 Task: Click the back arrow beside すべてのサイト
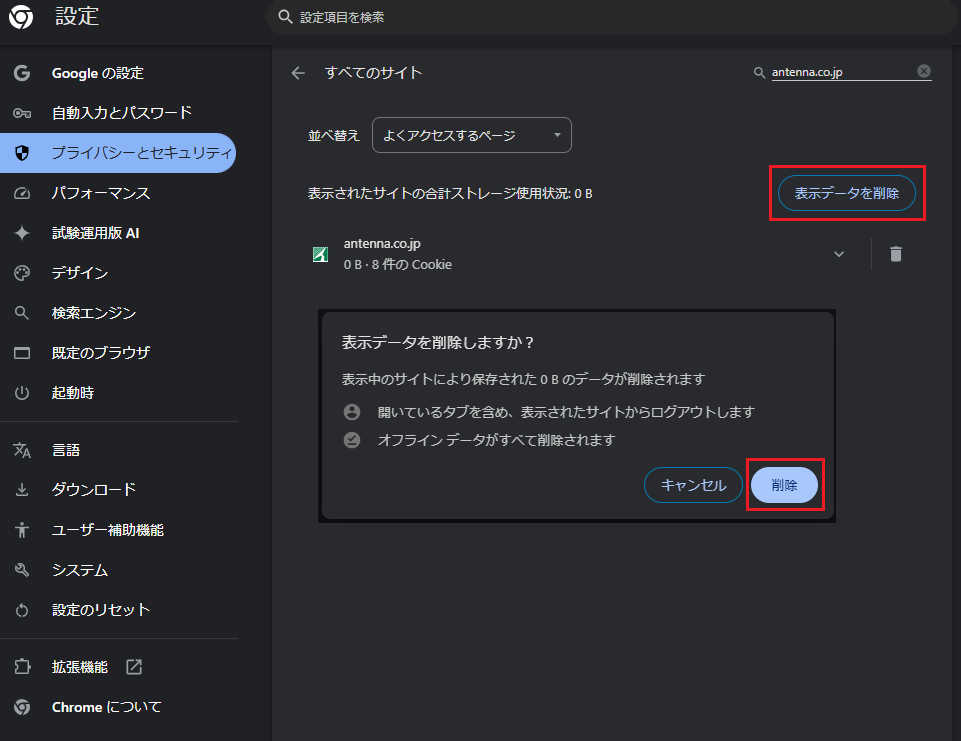click(x=297, y=73)
